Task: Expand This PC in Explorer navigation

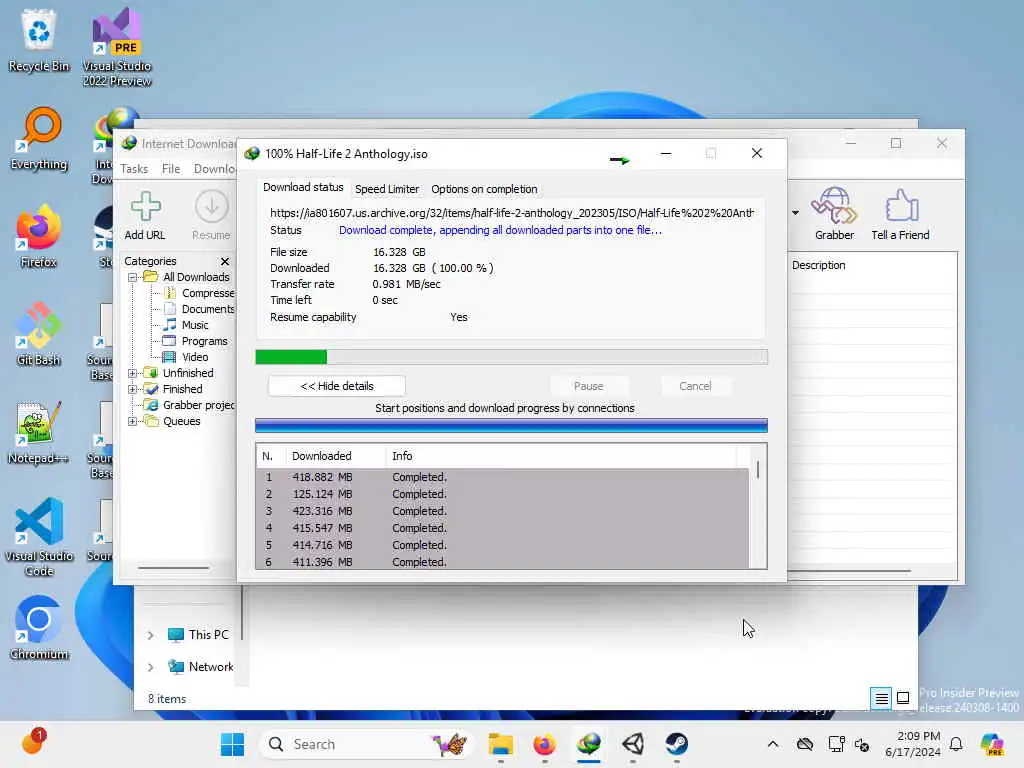Action: tap(151, 635)
